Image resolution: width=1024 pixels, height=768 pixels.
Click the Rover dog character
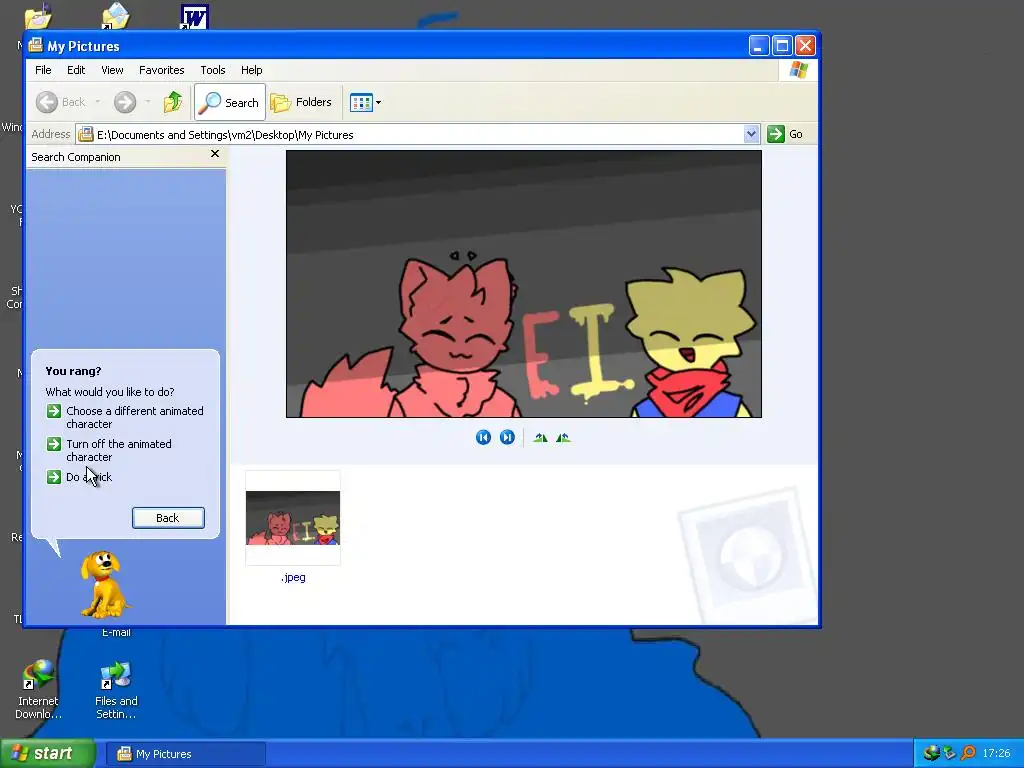tap(104, 584)
